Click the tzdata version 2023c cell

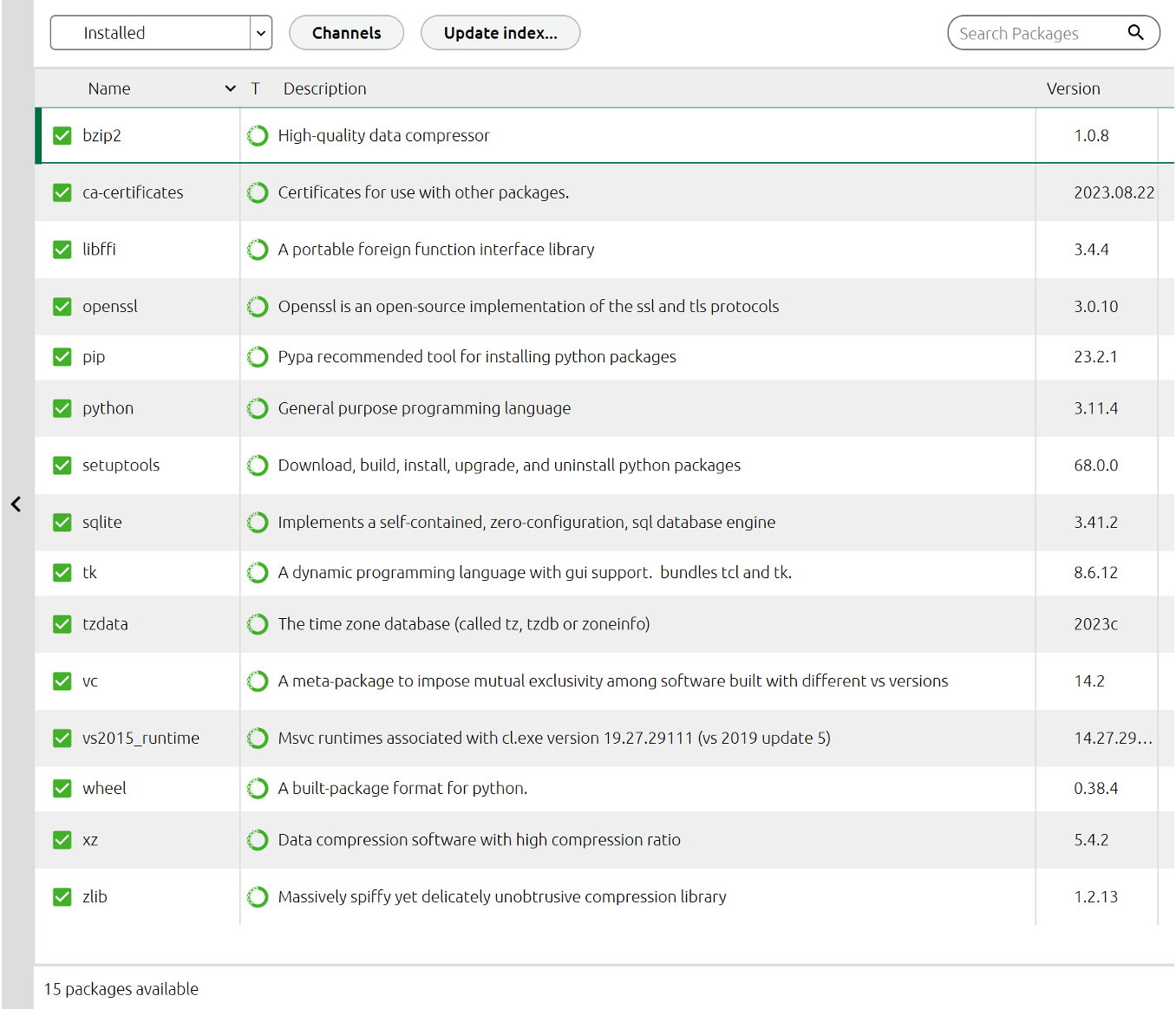click(x=1096, y=624)
